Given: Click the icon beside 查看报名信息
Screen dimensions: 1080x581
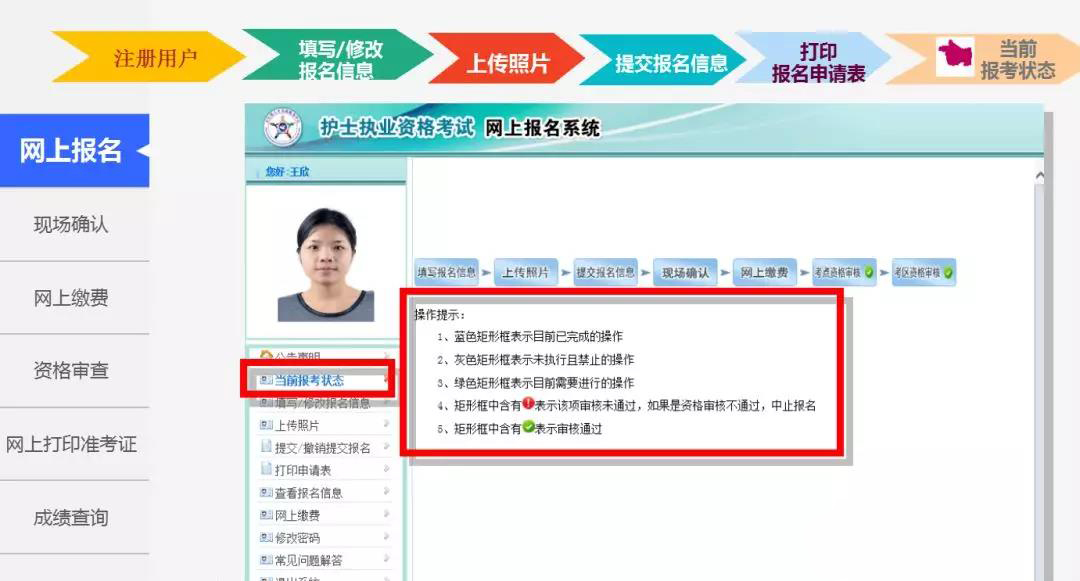Looking at the screenshot, I should tap(266, 493).
